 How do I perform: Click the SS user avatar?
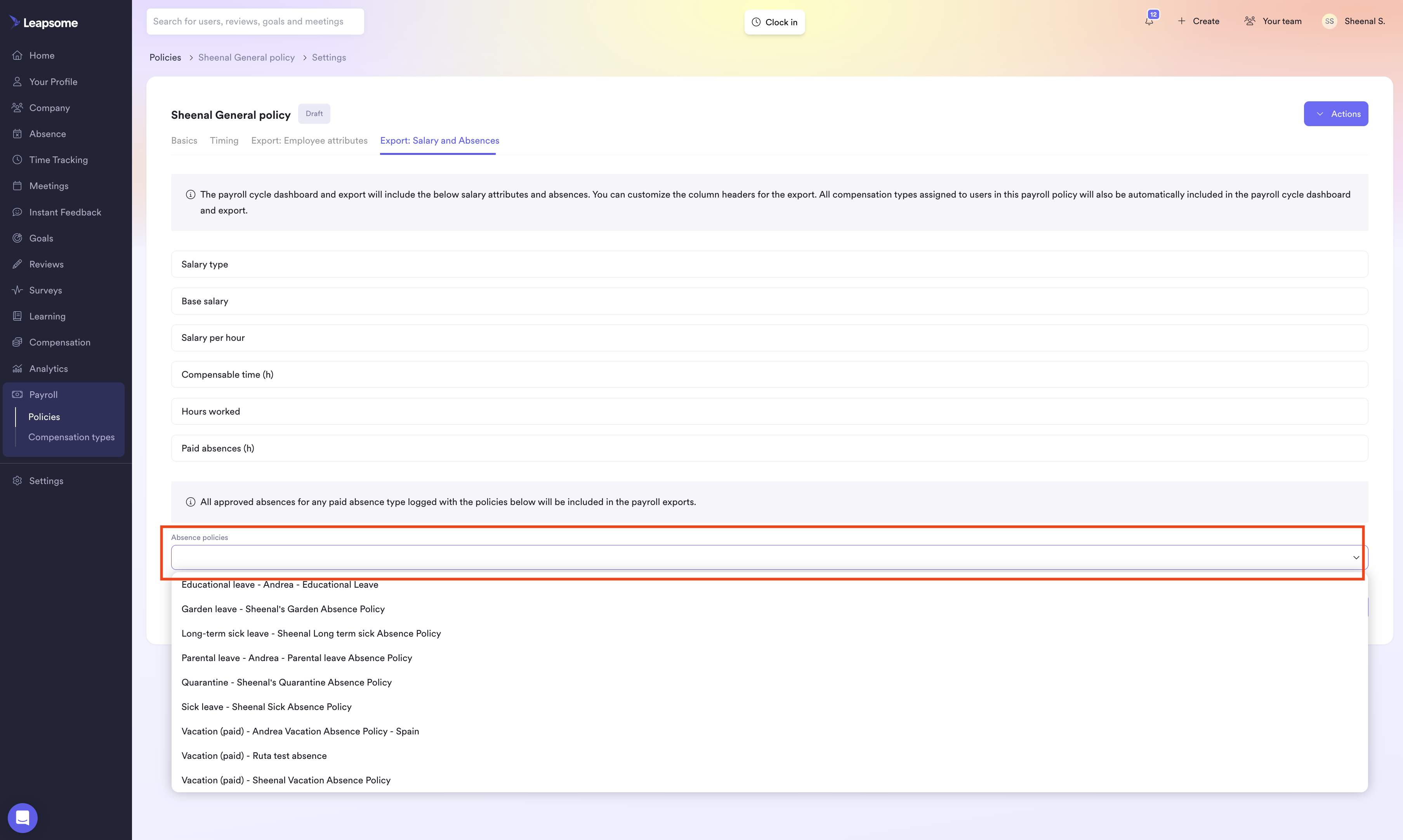(x=1329, y=21)
